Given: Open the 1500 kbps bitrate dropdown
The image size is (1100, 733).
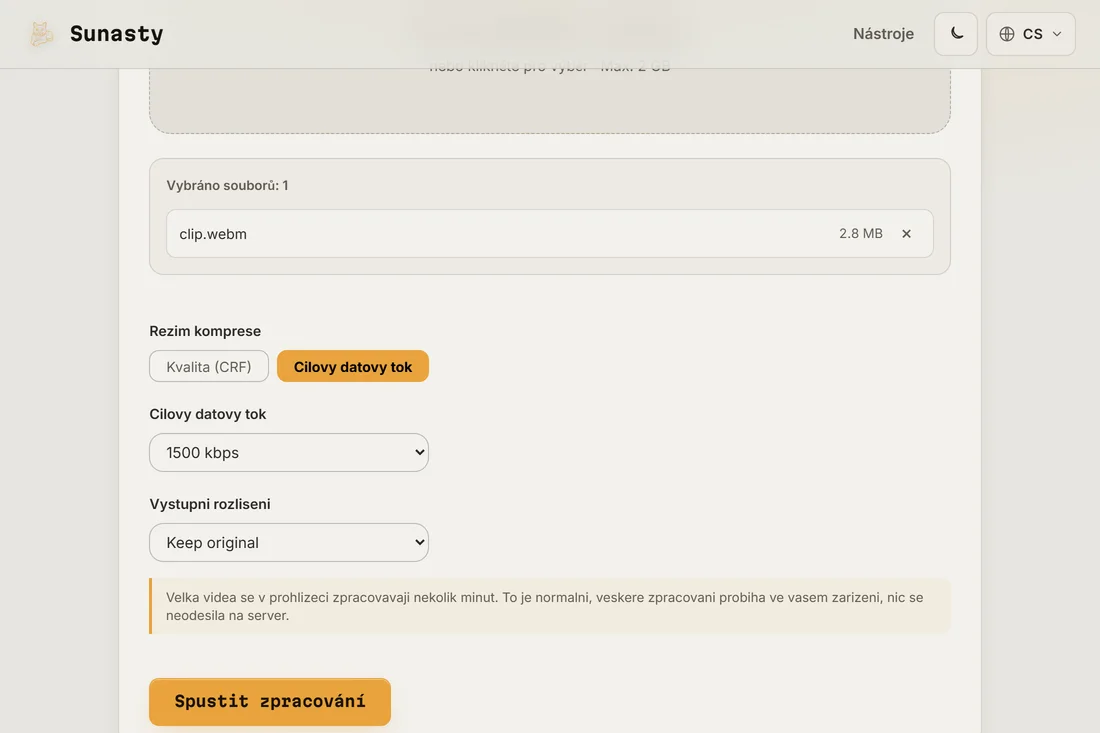Looking at the screenshot, I should coord(289,452).
